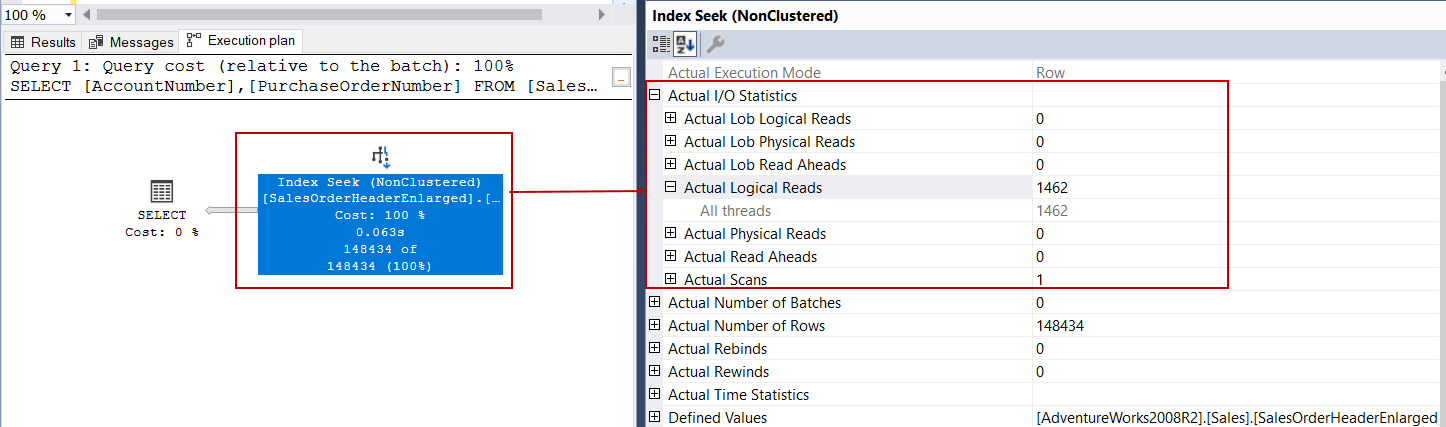Click the right scroll arrow of horizontal scrollbar
Viewport: 1446px width, 427px height.
tap(601, 15)
